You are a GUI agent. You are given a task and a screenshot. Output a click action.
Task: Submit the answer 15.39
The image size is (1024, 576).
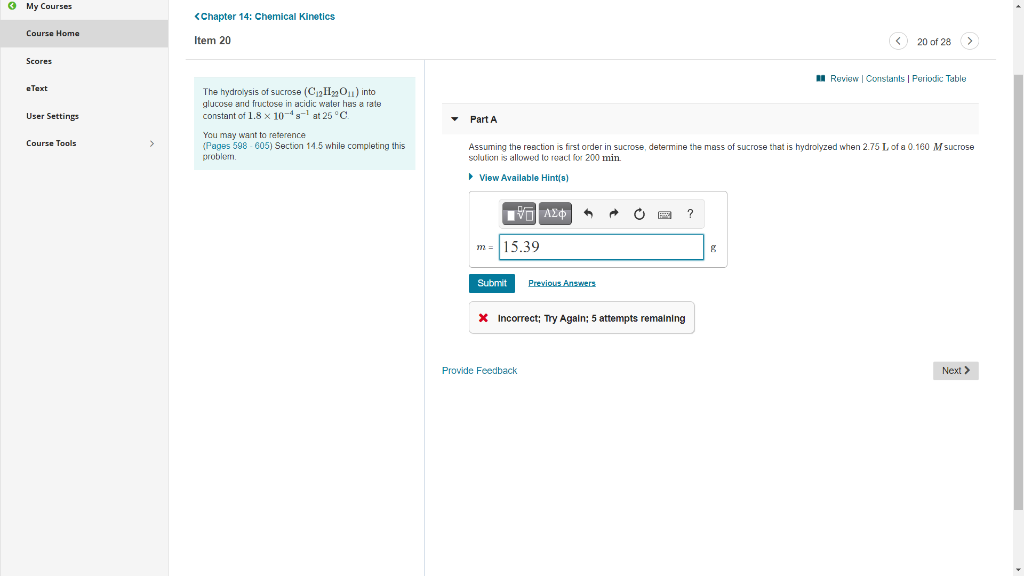coord(492,283)
